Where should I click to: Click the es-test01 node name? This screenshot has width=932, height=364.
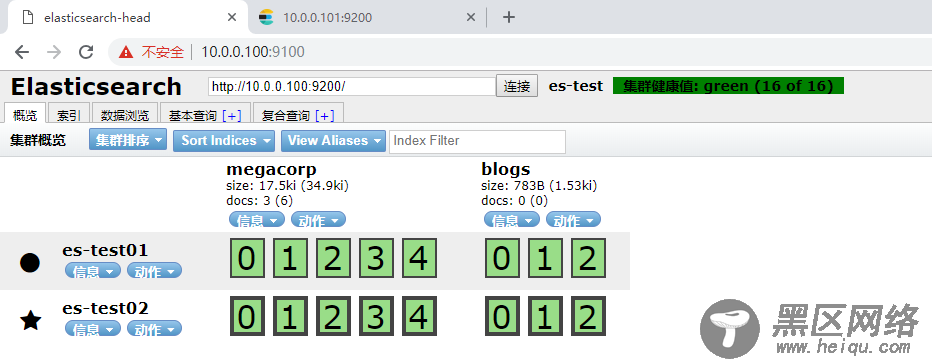click(105, 250)
